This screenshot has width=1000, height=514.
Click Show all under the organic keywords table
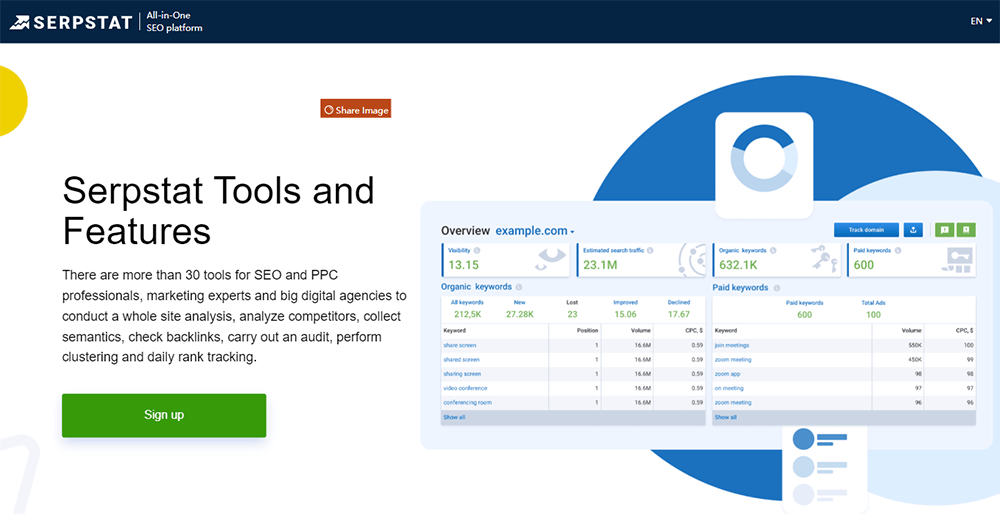click(454, 417)
